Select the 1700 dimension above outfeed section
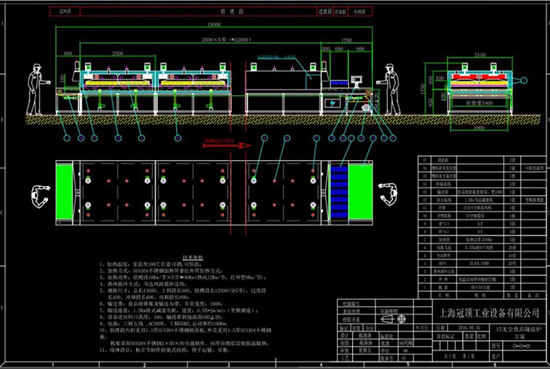 (346, 40)
